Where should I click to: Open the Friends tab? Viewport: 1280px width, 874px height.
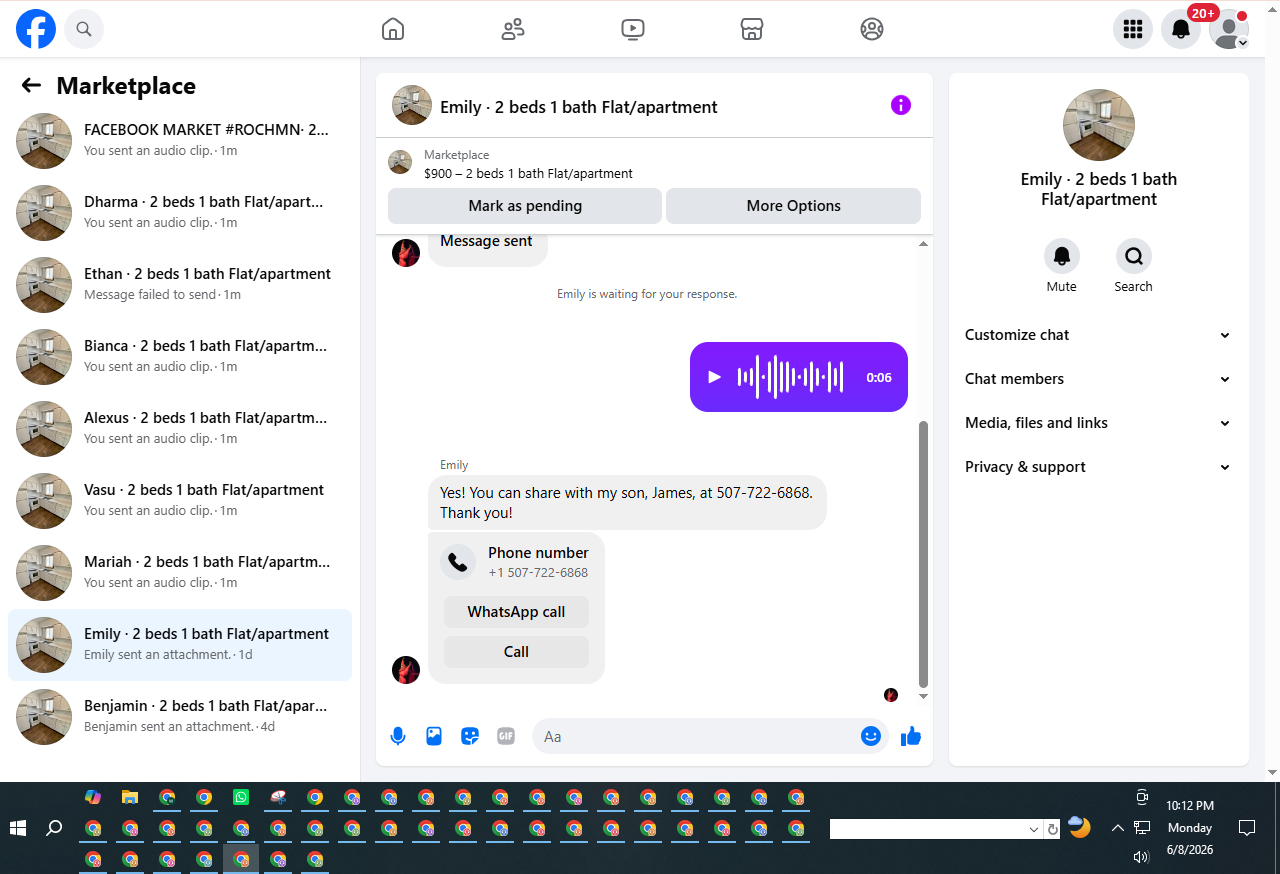[513, 29]
